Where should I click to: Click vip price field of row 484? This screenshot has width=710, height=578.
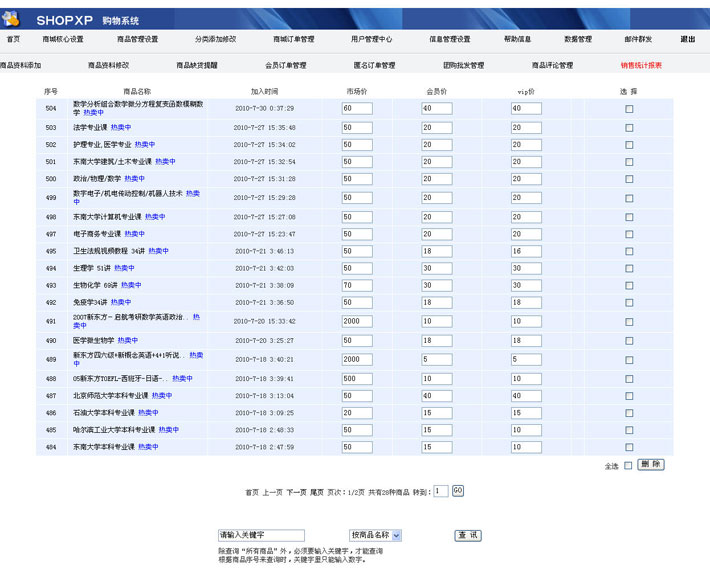(x=526, y=447)
